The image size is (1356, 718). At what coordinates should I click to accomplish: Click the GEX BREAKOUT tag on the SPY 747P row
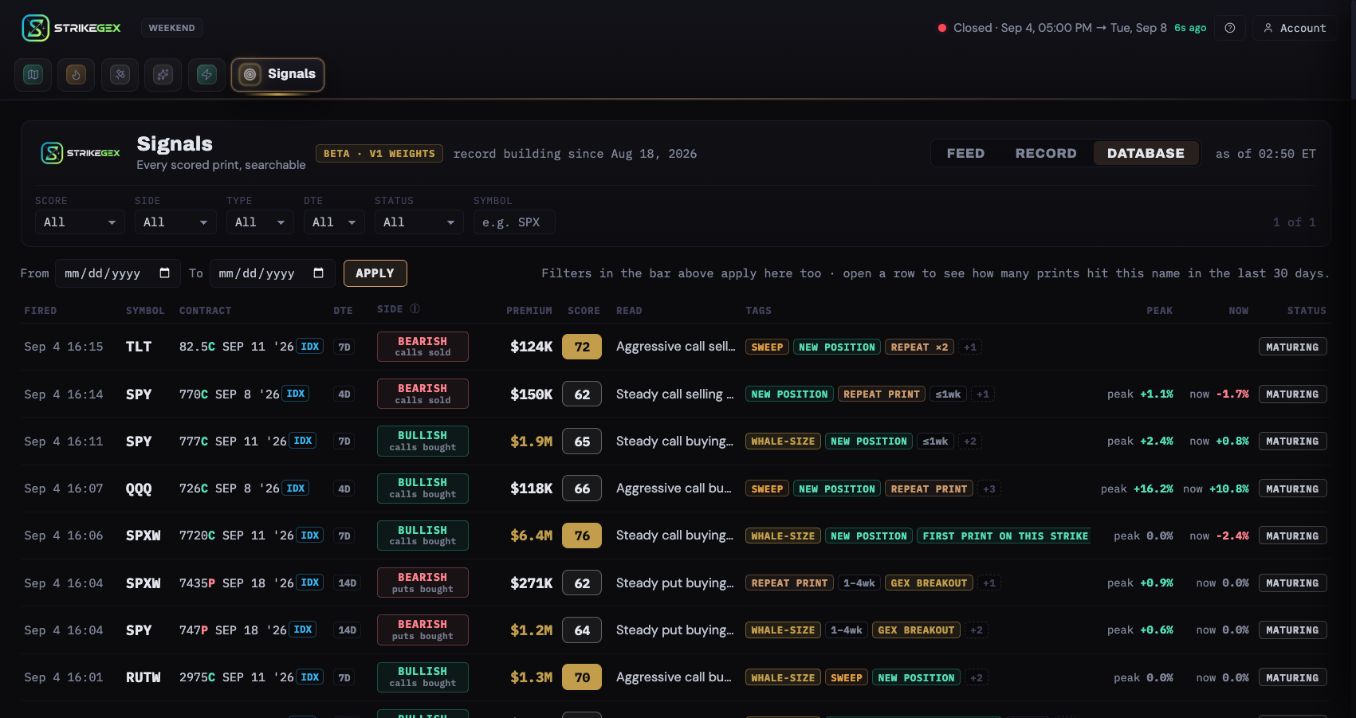coord(916,630)
